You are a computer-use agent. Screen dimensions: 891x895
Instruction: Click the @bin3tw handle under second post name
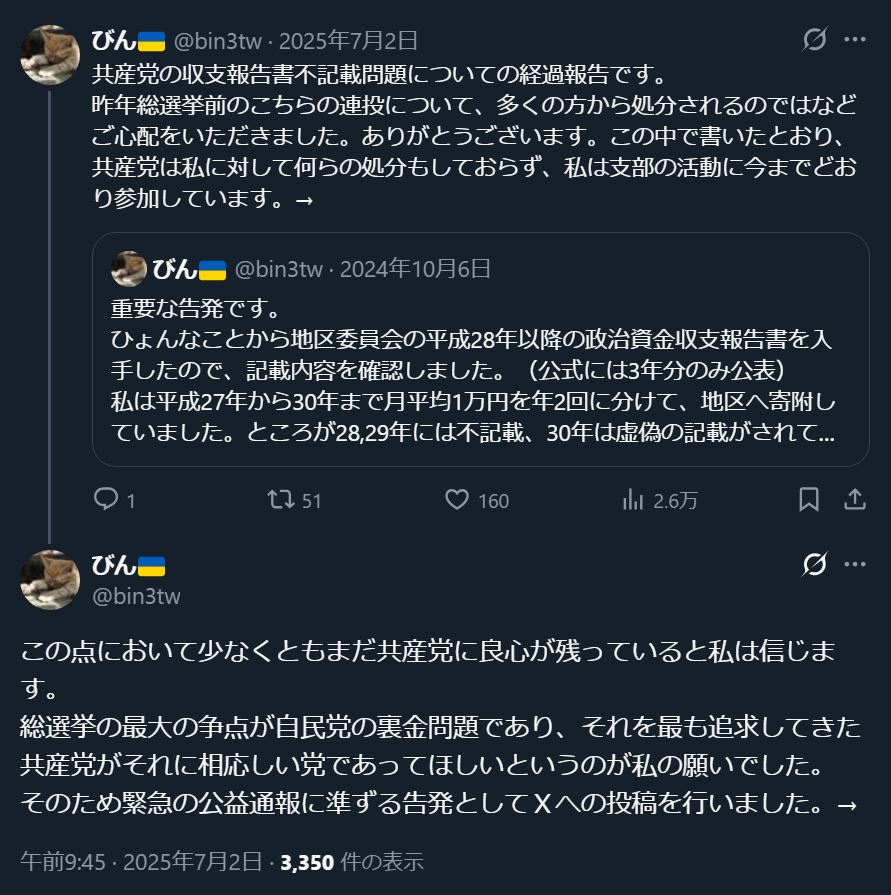tap(136, 596)
